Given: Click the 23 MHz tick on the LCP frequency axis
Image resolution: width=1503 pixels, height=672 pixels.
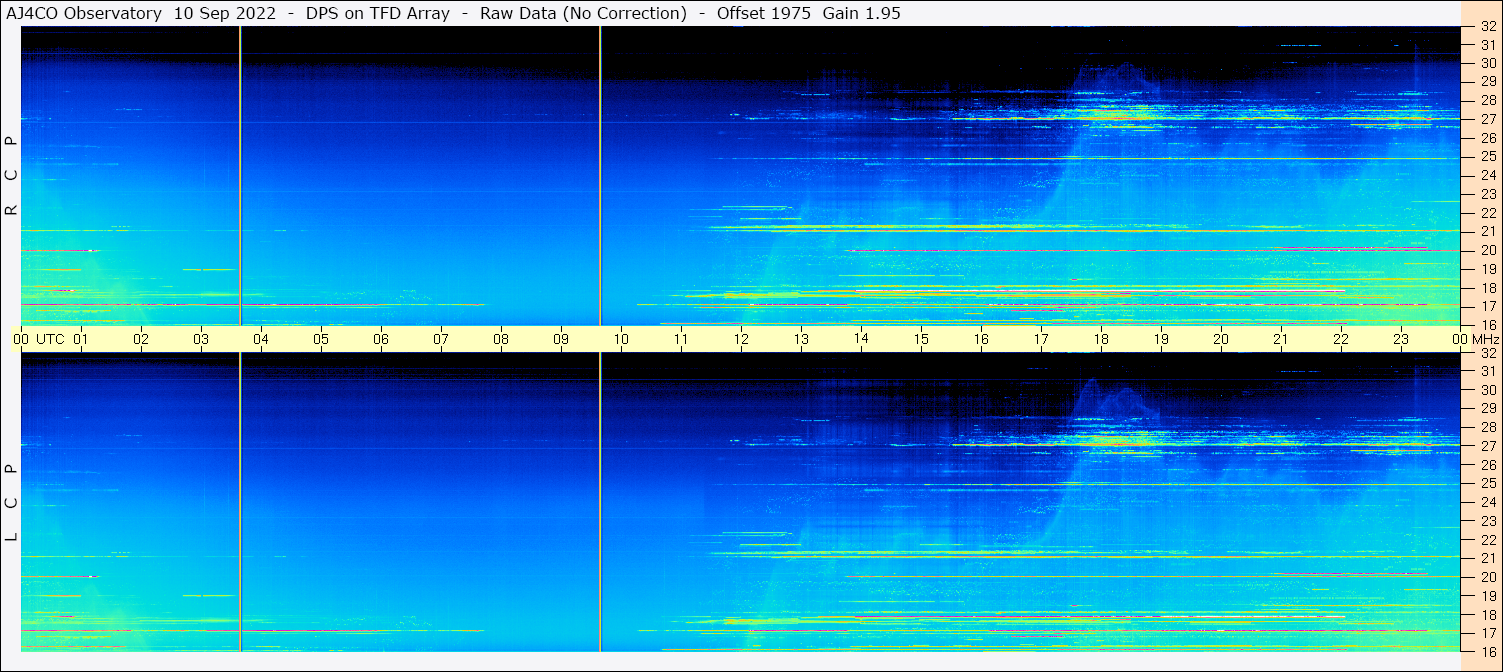Looking at the screenshot, I should tap(1488, 521).
